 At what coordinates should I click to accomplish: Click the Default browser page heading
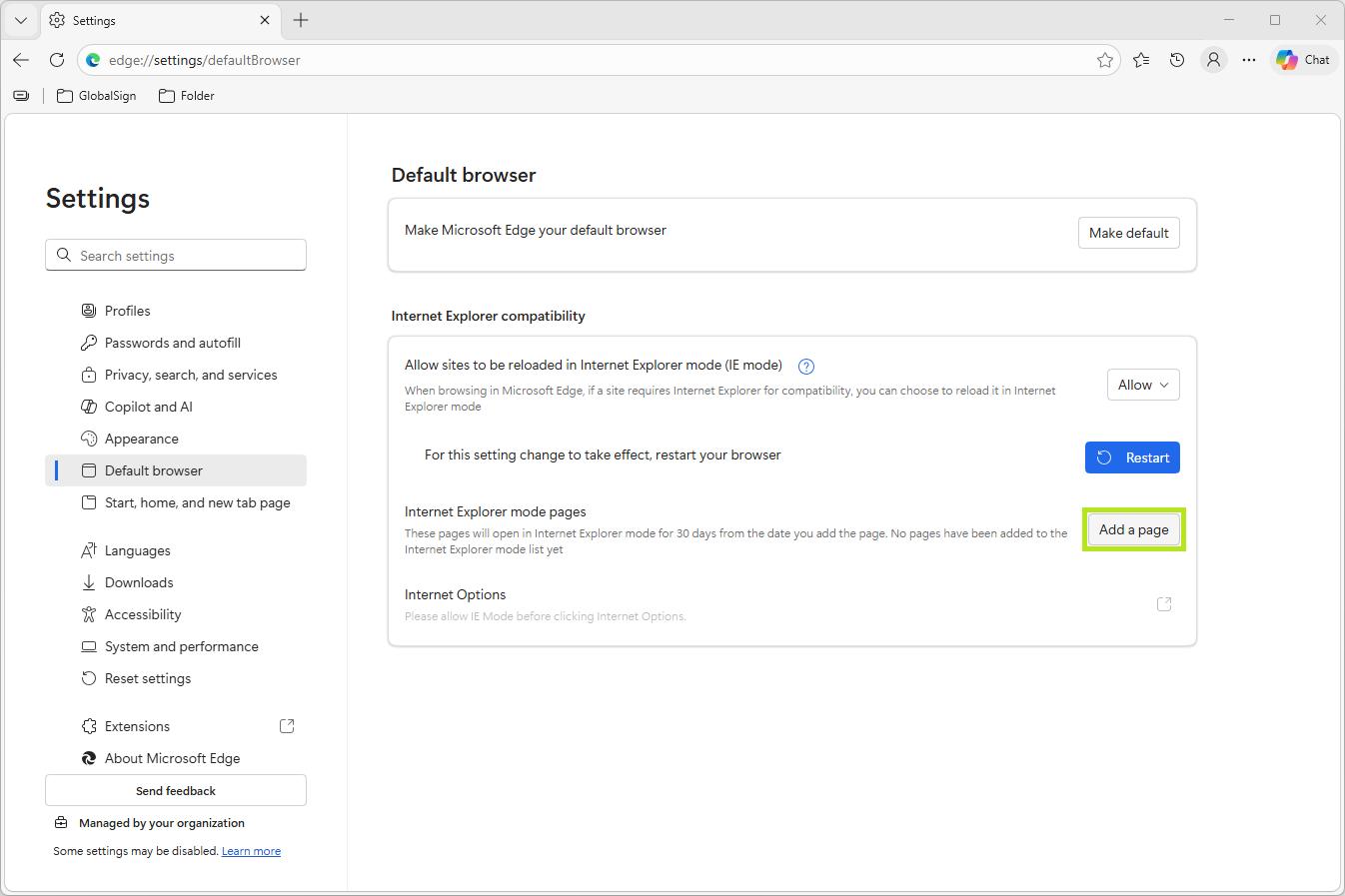(x=464, y=175)
